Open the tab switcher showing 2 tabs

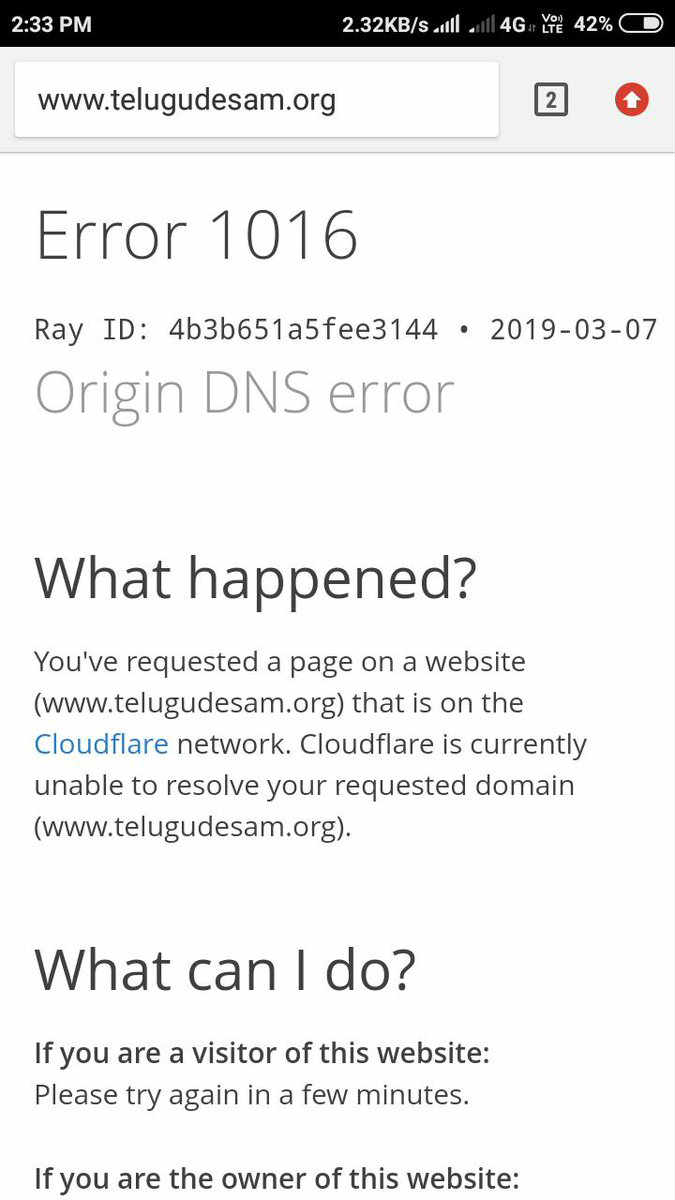pos(551,100)
